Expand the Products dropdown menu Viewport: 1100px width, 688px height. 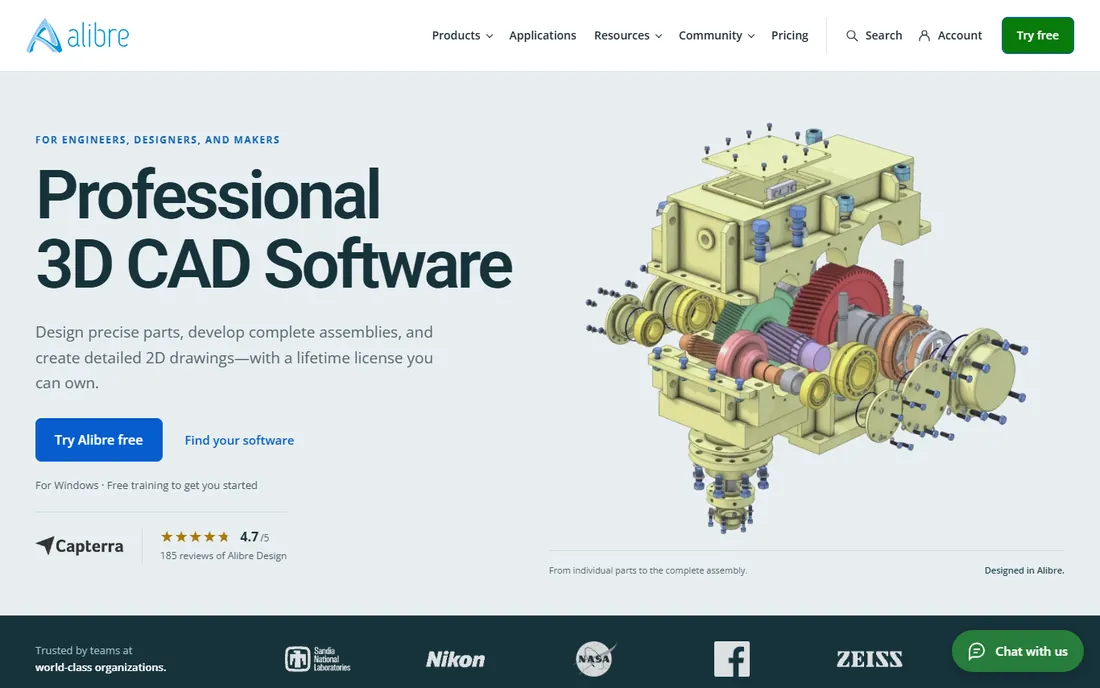click(x=462, y=36)
